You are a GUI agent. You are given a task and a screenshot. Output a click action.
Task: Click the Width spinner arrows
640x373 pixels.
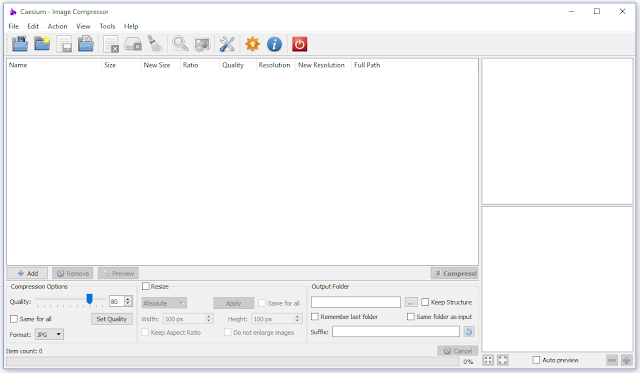(209, 318)
